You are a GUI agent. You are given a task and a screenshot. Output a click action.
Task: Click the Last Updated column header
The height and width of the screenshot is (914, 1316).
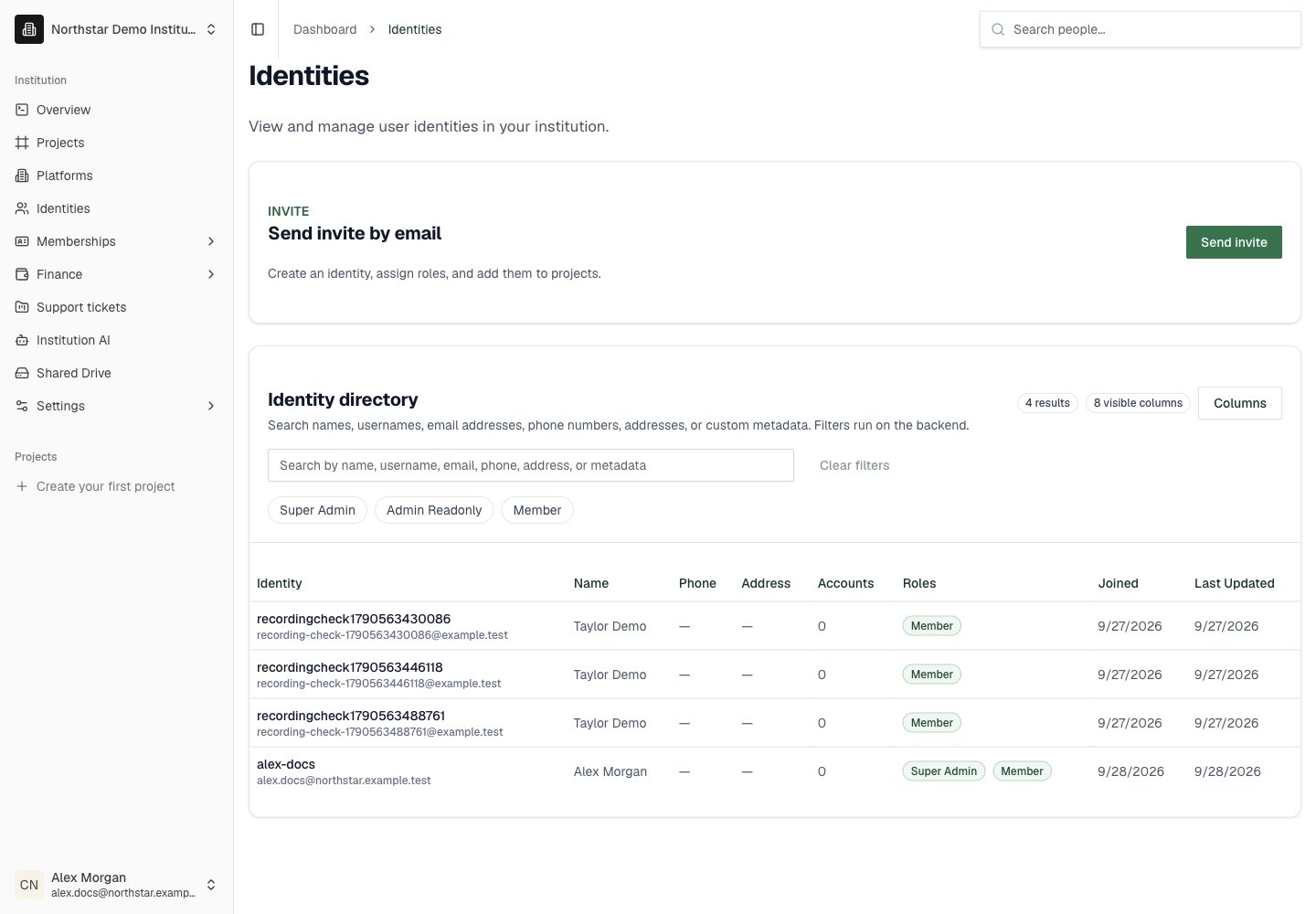coord(1234,583)
